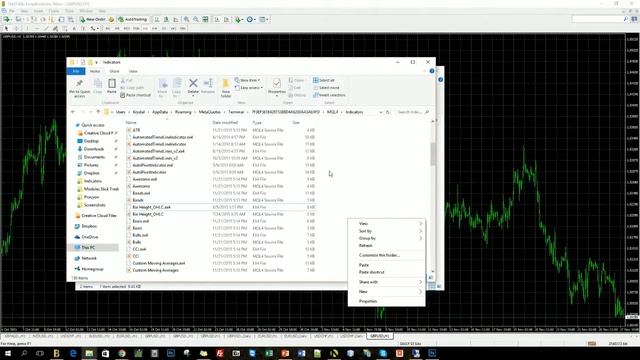Switch to the Share tab in Explorer ribbon

click(114, 71)
